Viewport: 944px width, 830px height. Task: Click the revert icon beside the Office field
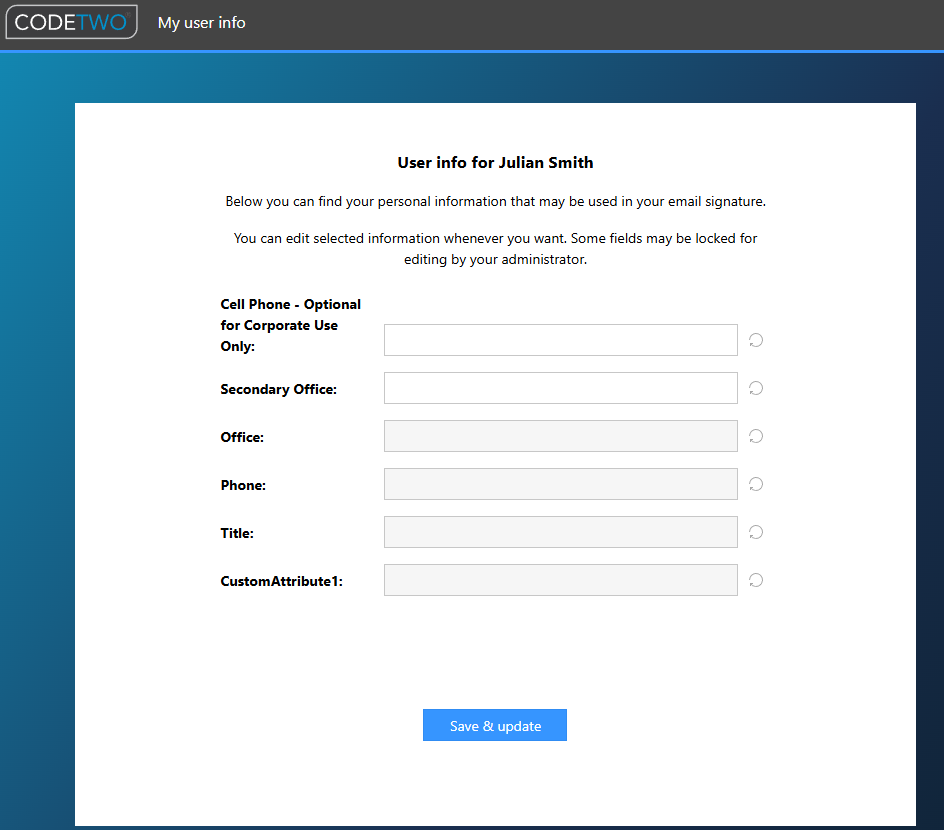click(756, 436)
